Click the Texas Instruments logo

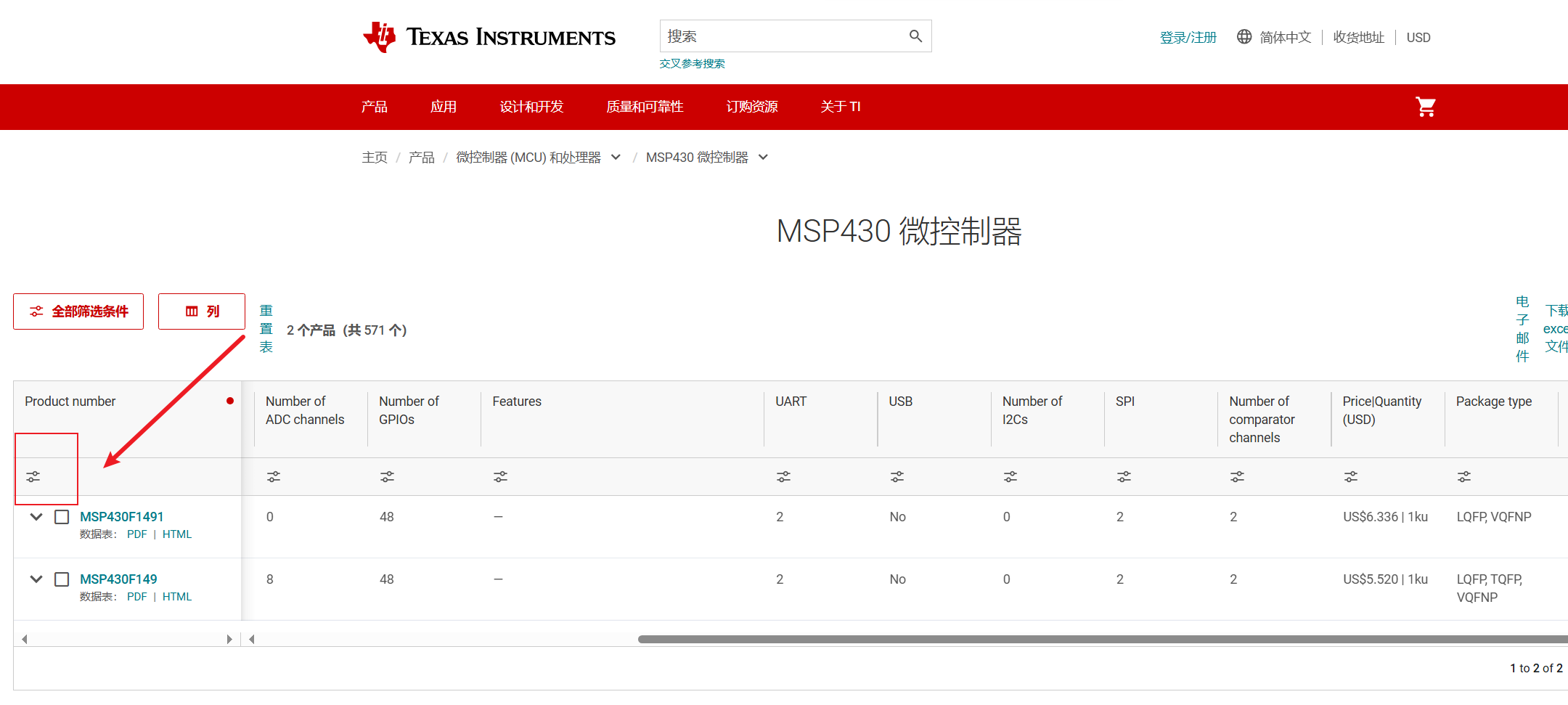coord(489,36)
